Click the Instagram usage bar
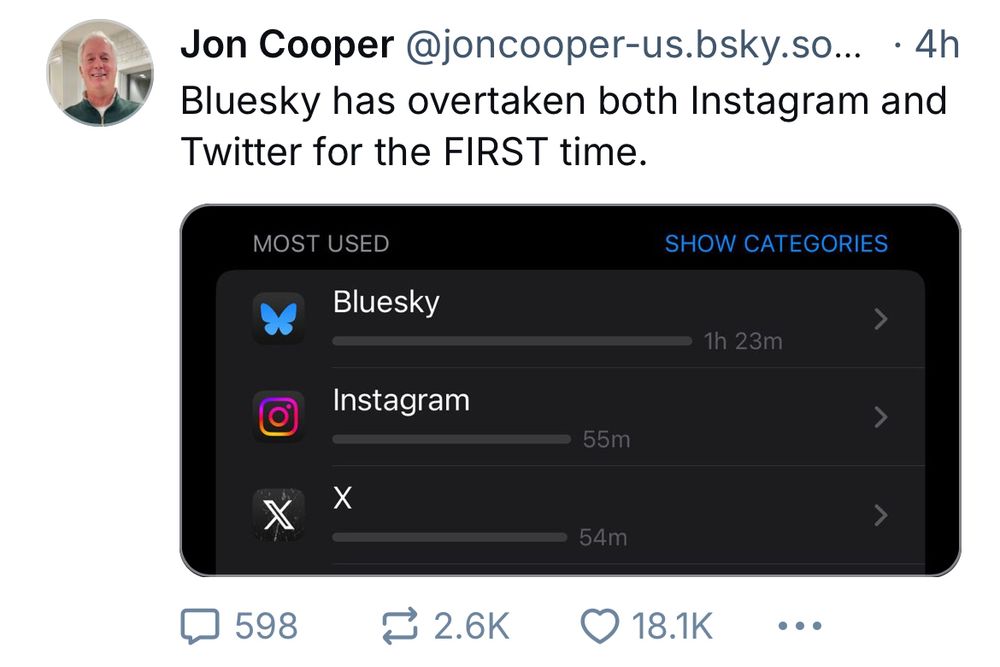This screenshot has width=1000, height=667. coord(452,439)
